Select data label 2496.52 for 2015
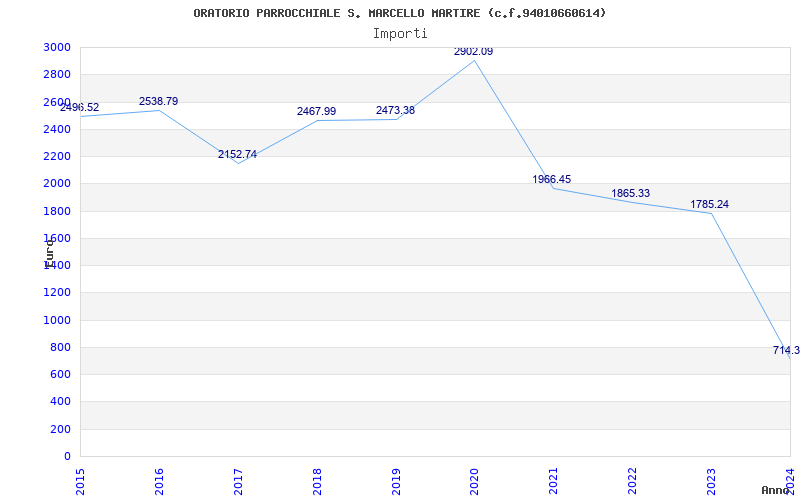The height and width of the screenshot is (500, 800). tap(80, 108)
